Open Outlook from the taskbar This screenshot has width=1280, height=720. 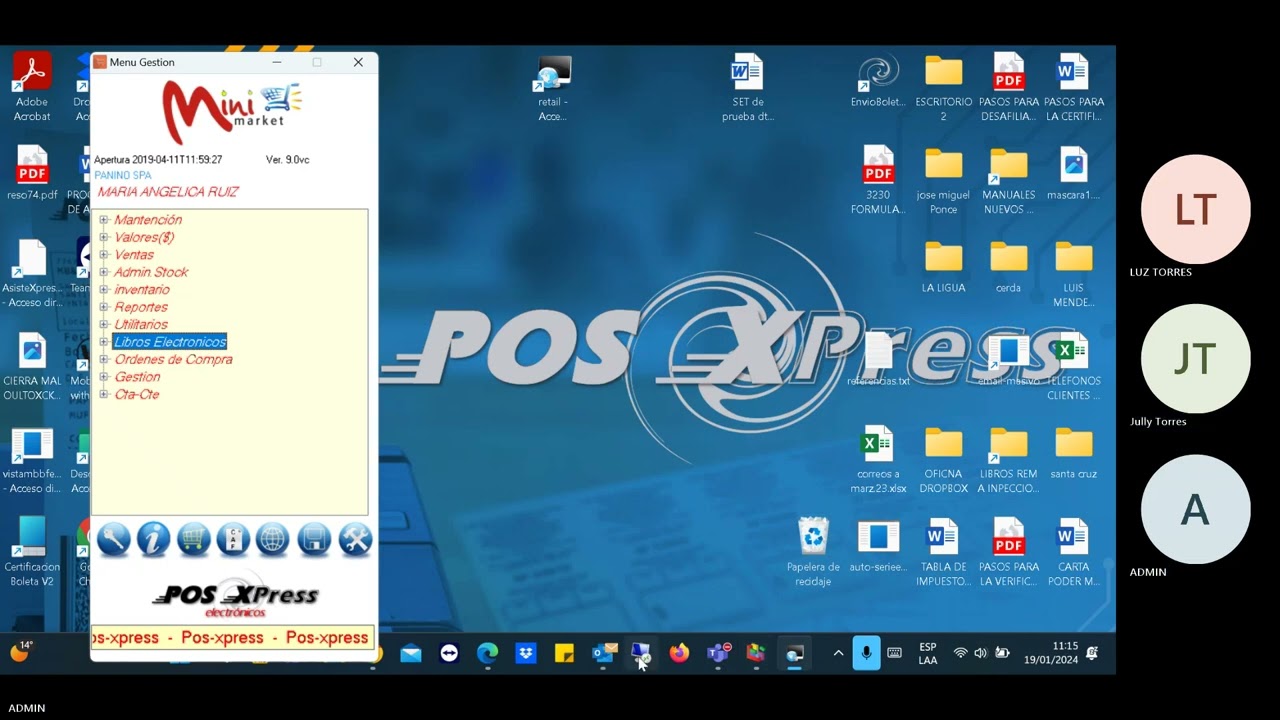coord(604,653)
